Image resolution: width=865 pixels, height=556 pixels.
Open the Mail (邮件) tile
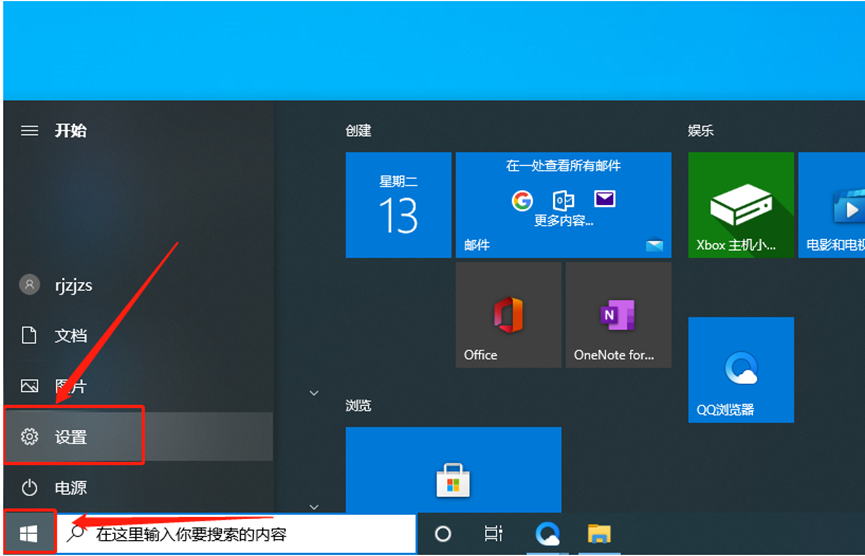[563, 205]
